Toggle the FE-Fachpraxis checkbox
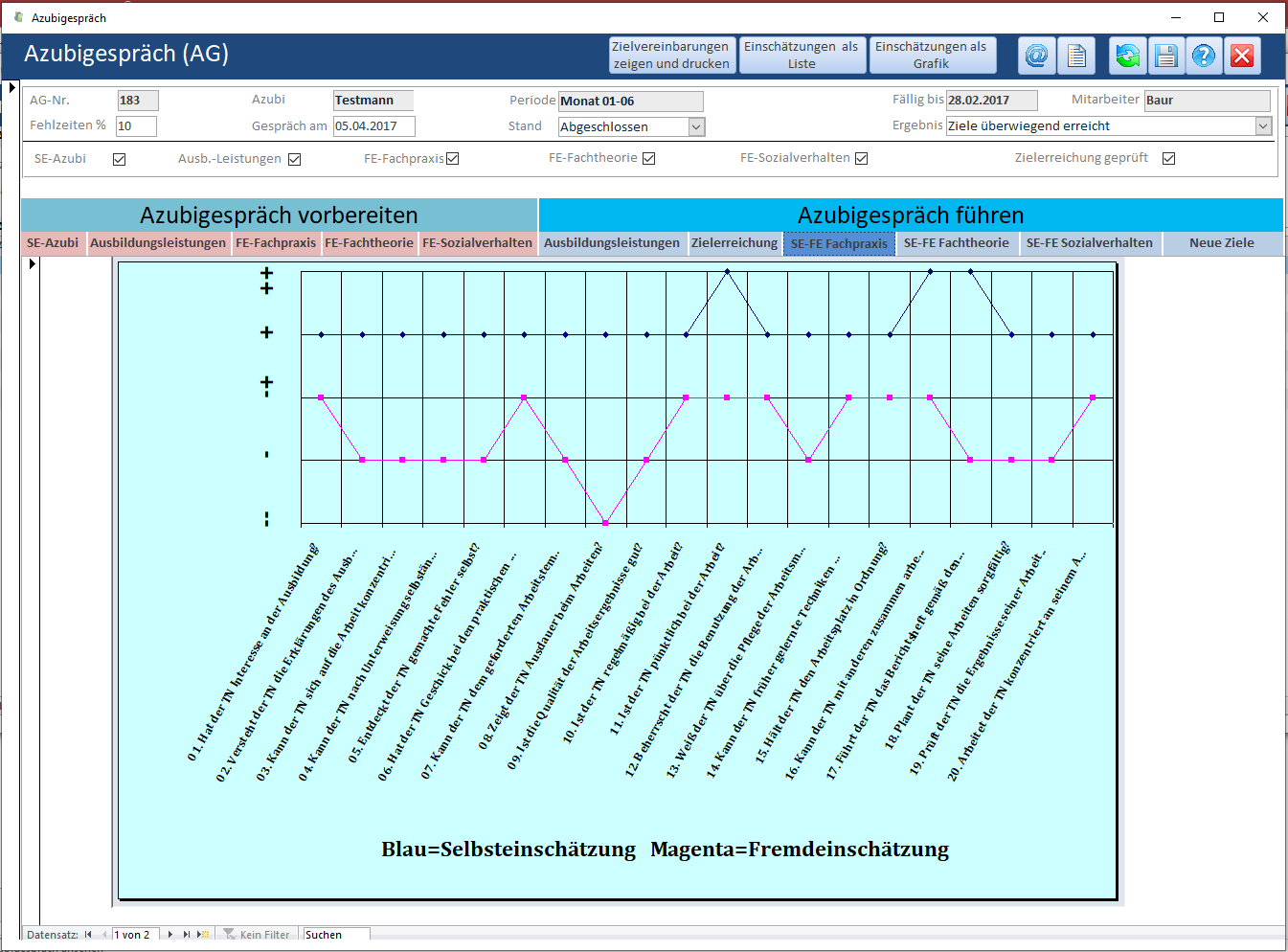The image size is (1288, 952). (x=453, y=158)
